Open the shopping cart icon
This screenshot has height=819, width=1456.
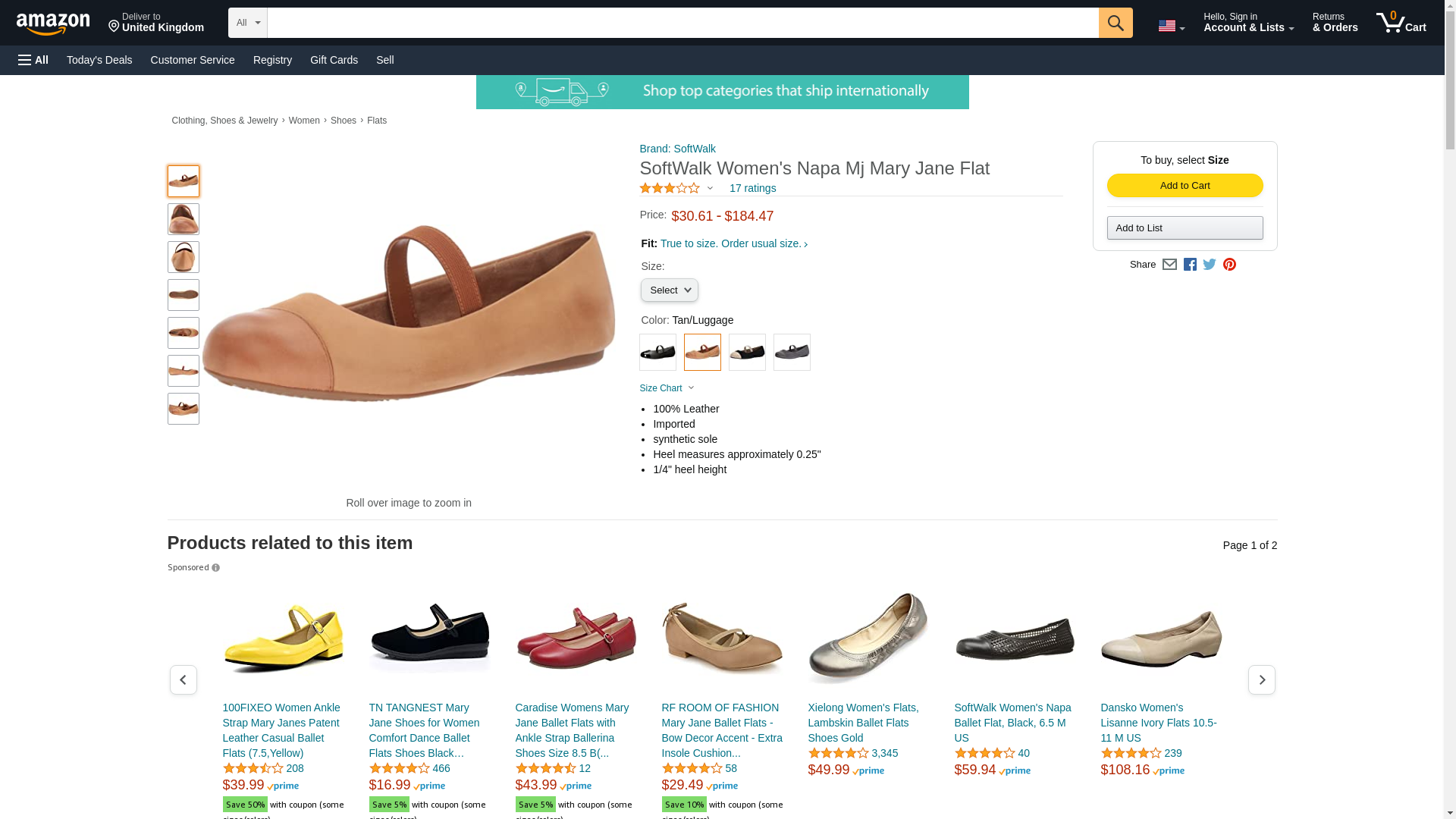coord(1401,23)
